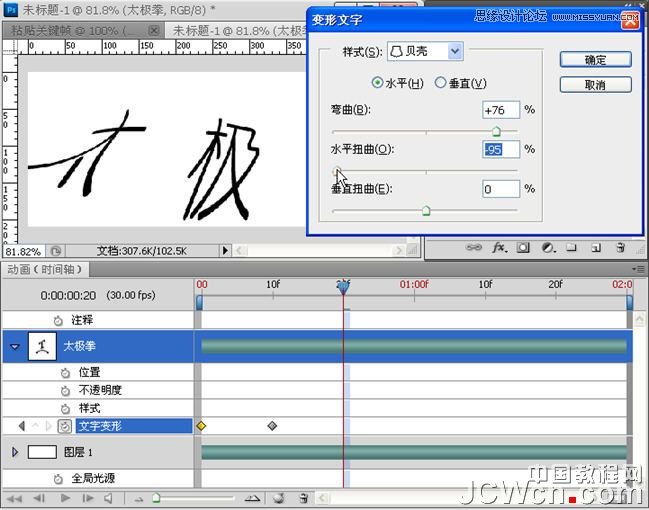The height and width of the screenshot is (510, 649).
Task: Open the fx layer style menu
Action: coord(500,248)
